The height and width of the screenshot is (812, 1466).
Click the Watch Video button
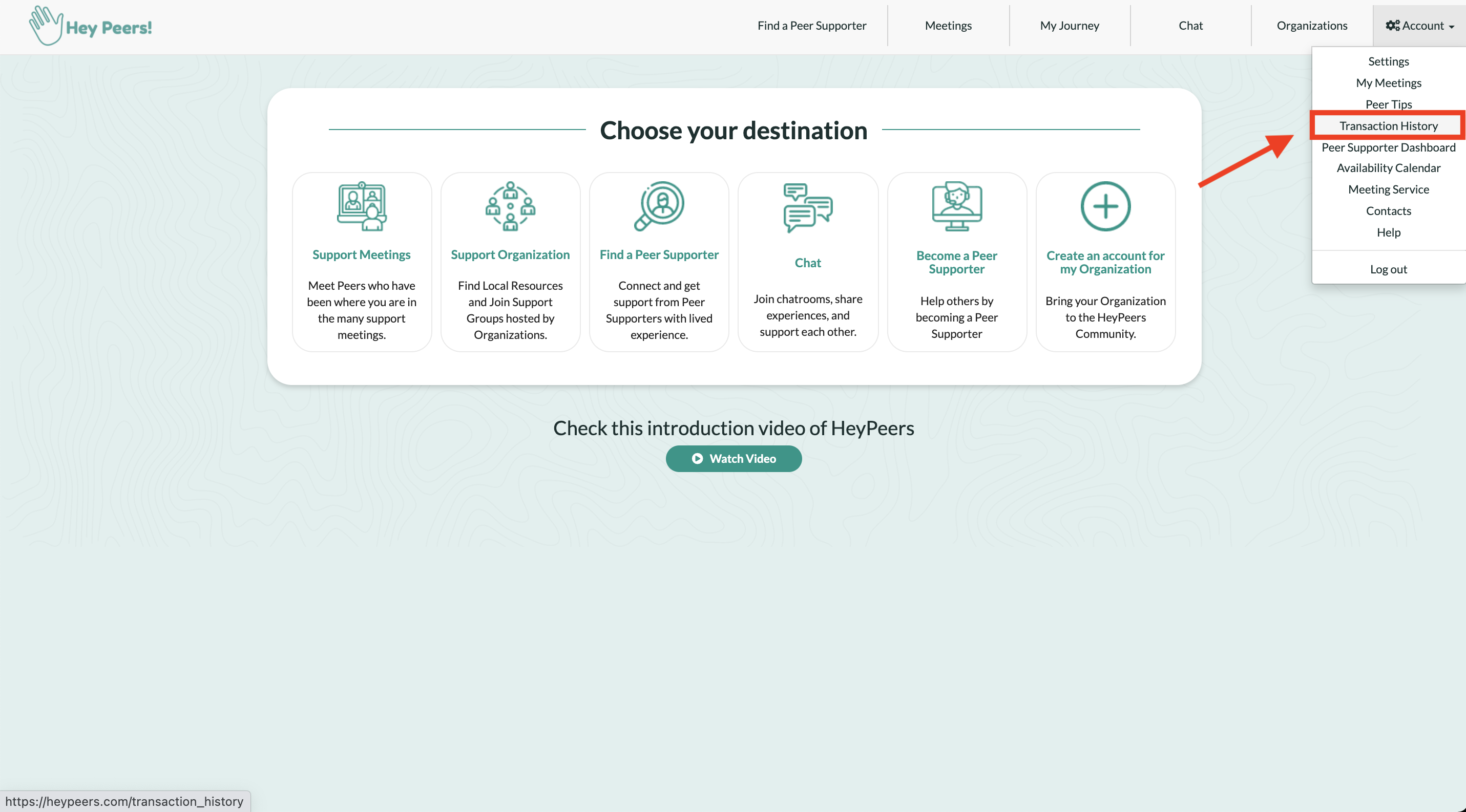pyautogui.click(x=734, y=458)
